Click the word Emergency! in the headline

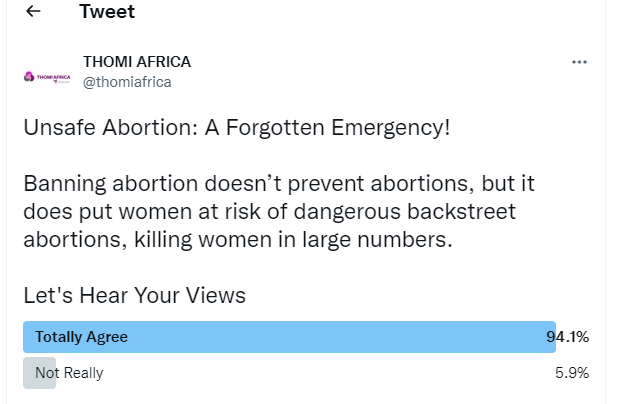pyautogui.click(x=395, y=130)
